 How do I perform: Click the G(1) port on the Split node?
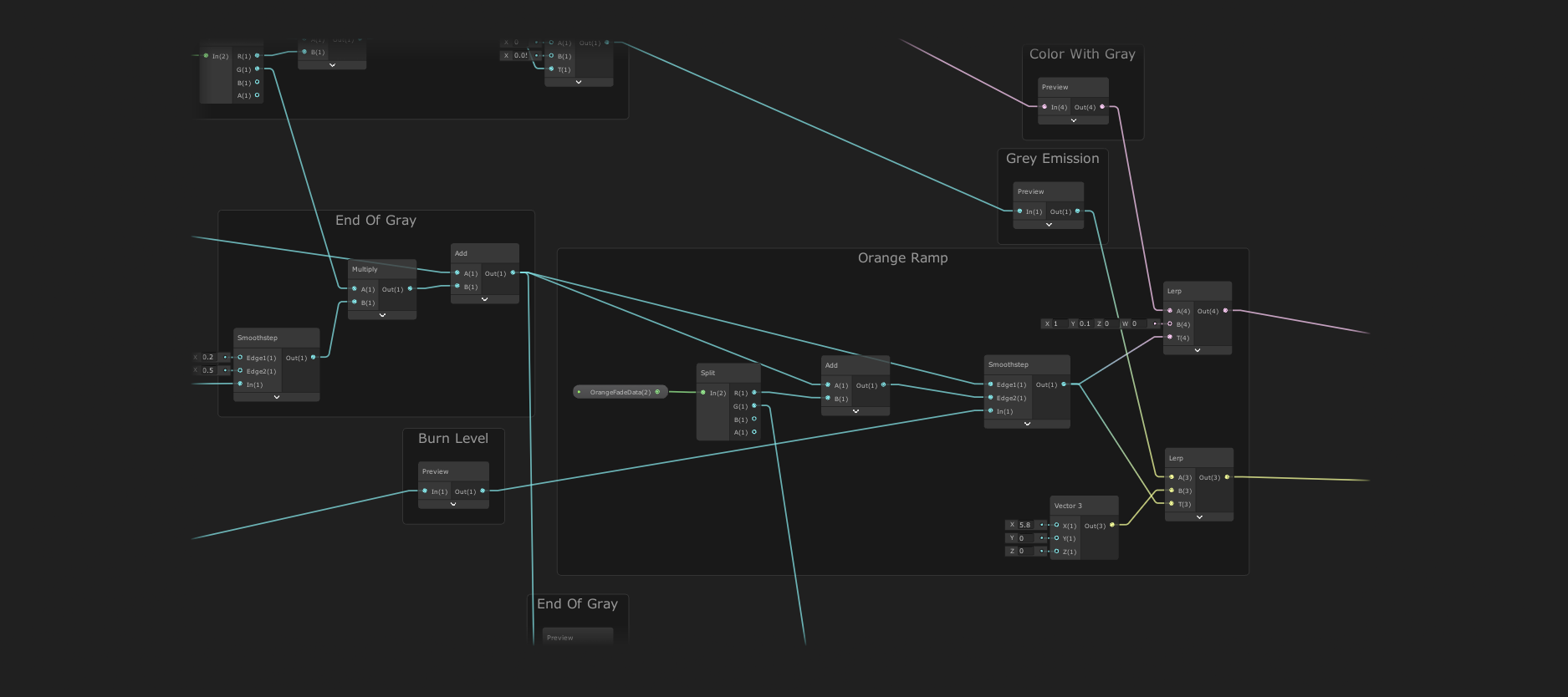(754, 406)
